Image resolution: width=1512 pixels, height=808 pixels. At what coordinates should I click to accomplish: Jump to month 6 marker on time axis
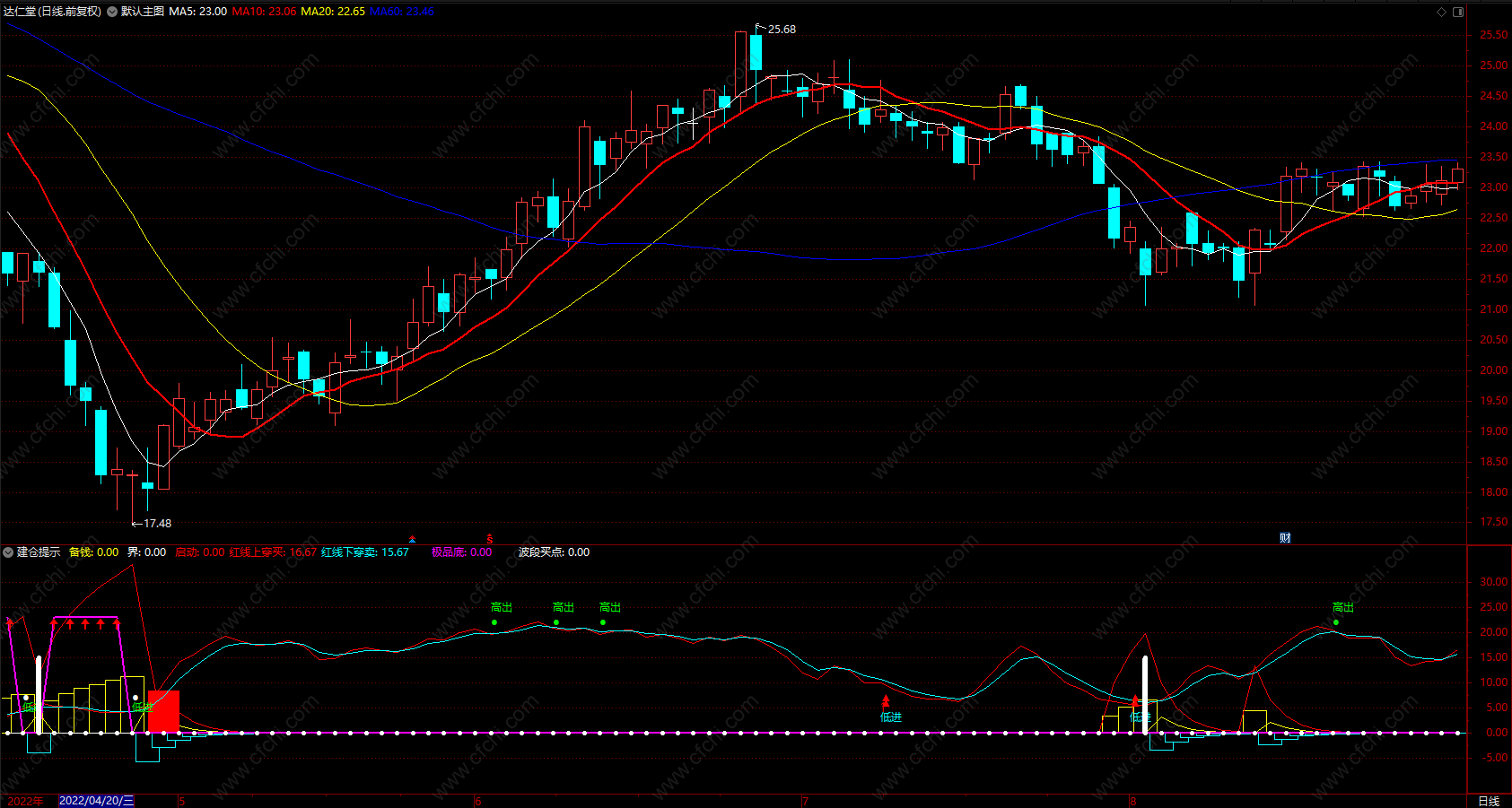tap(477, 801)
